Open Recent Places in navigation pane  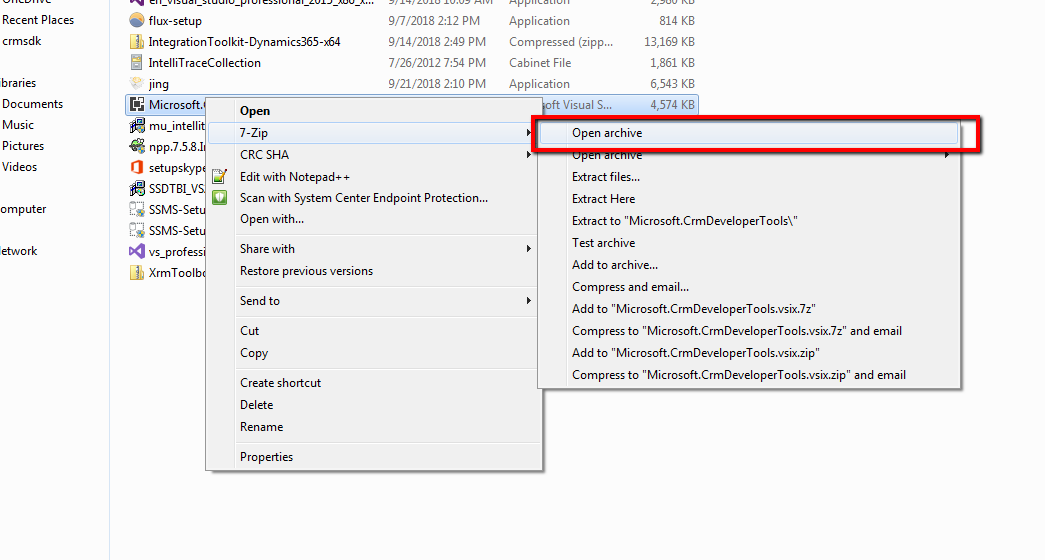pos(38,20)
